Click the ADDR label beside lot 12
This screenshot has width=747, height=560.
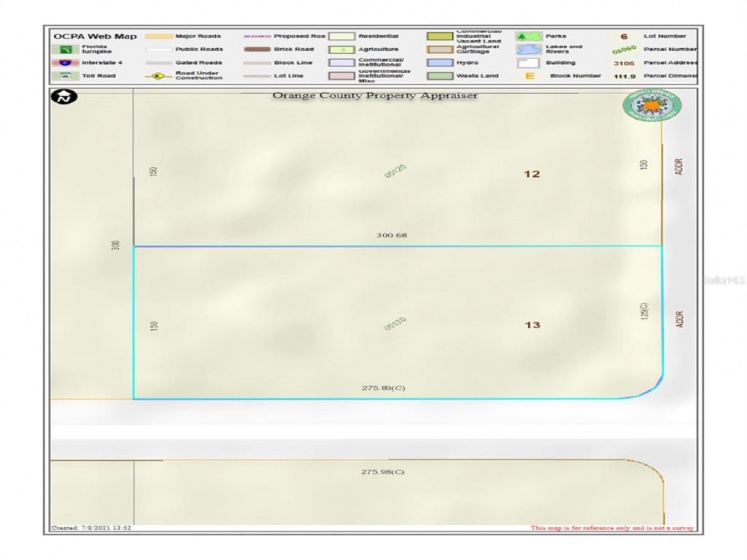click(680, 167)
